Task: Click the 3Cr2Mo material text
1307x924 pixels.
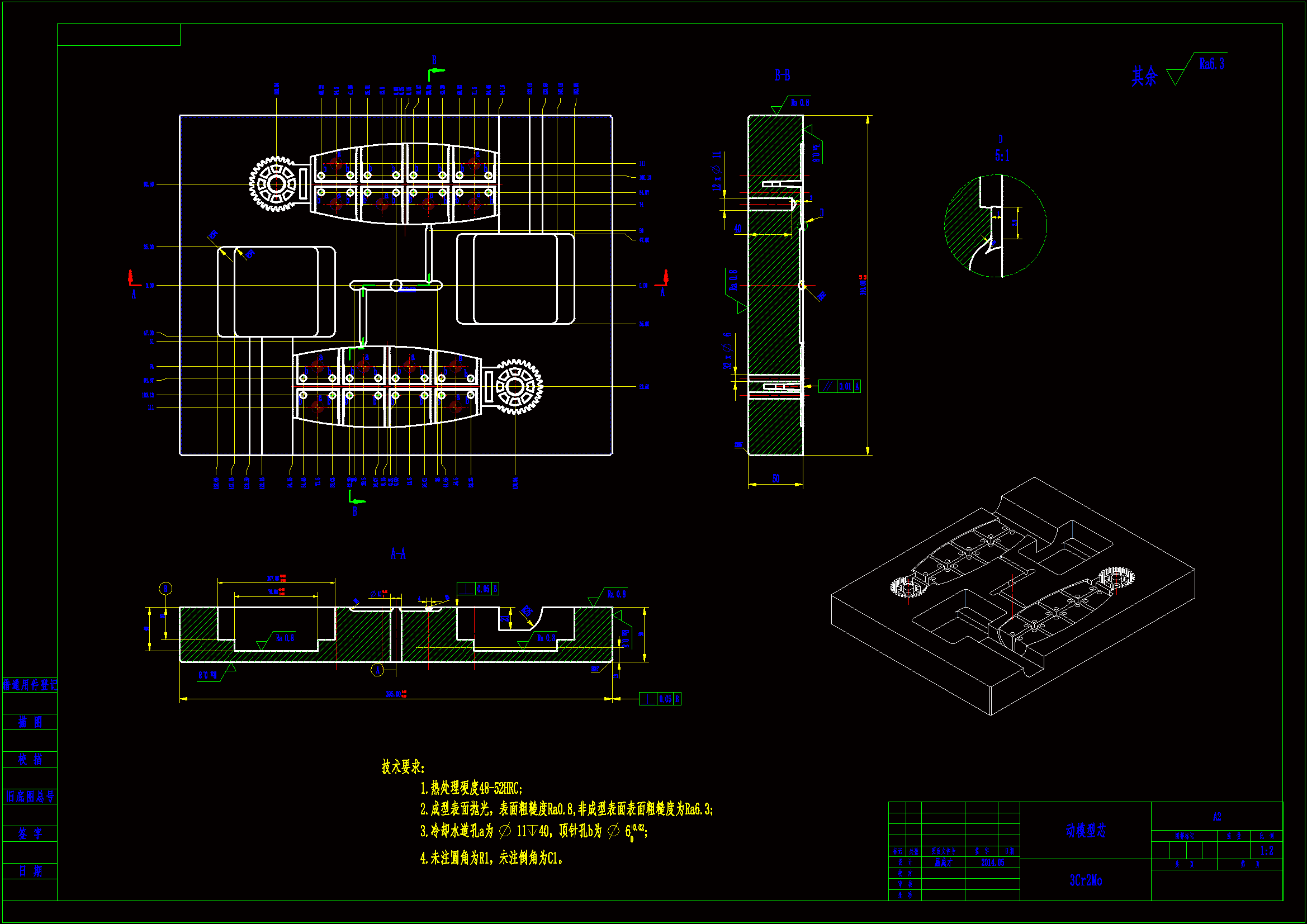Action: coord(1085,880)
